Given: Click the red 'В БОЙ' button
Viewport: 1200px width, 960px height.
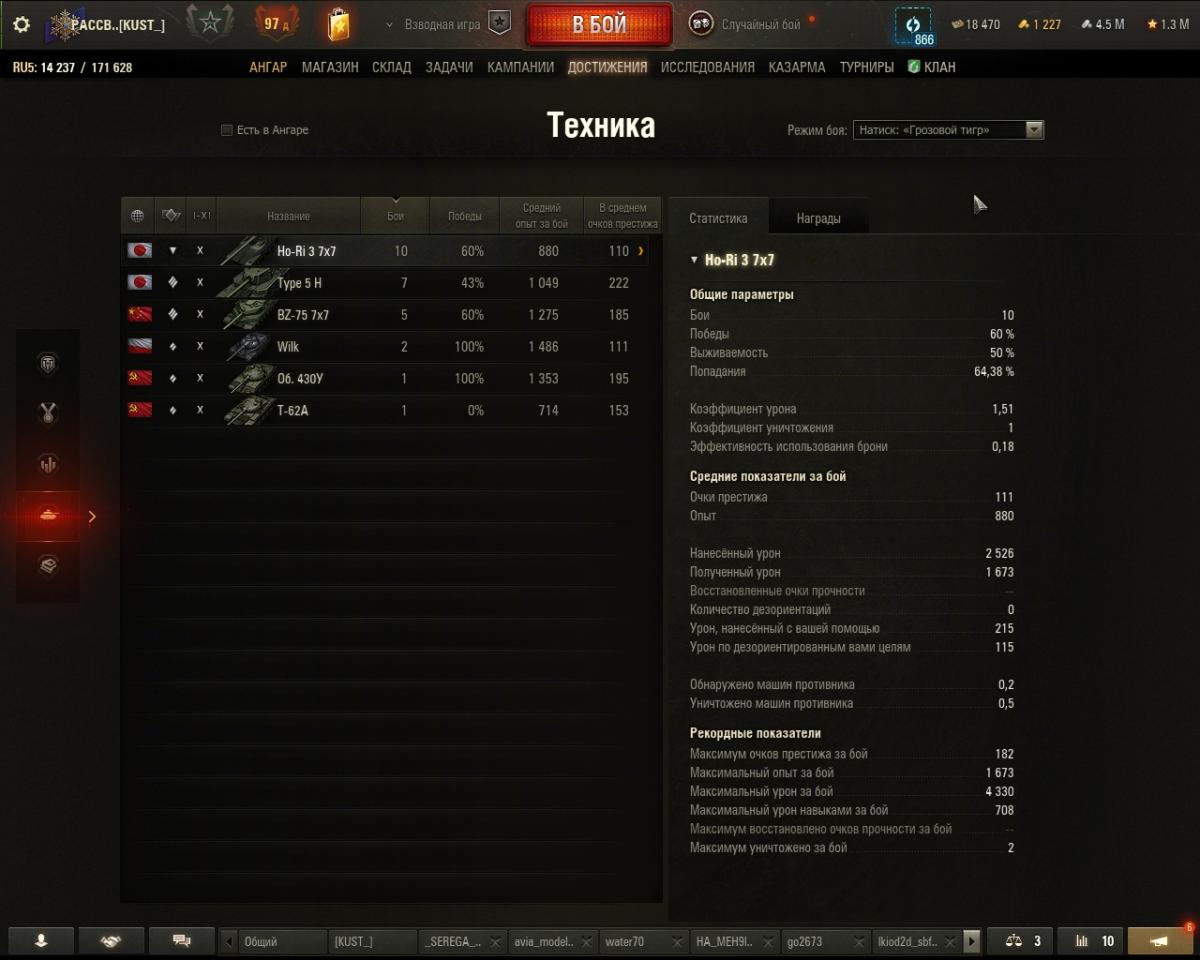Looking at the screenshot, I should (599, 25).
